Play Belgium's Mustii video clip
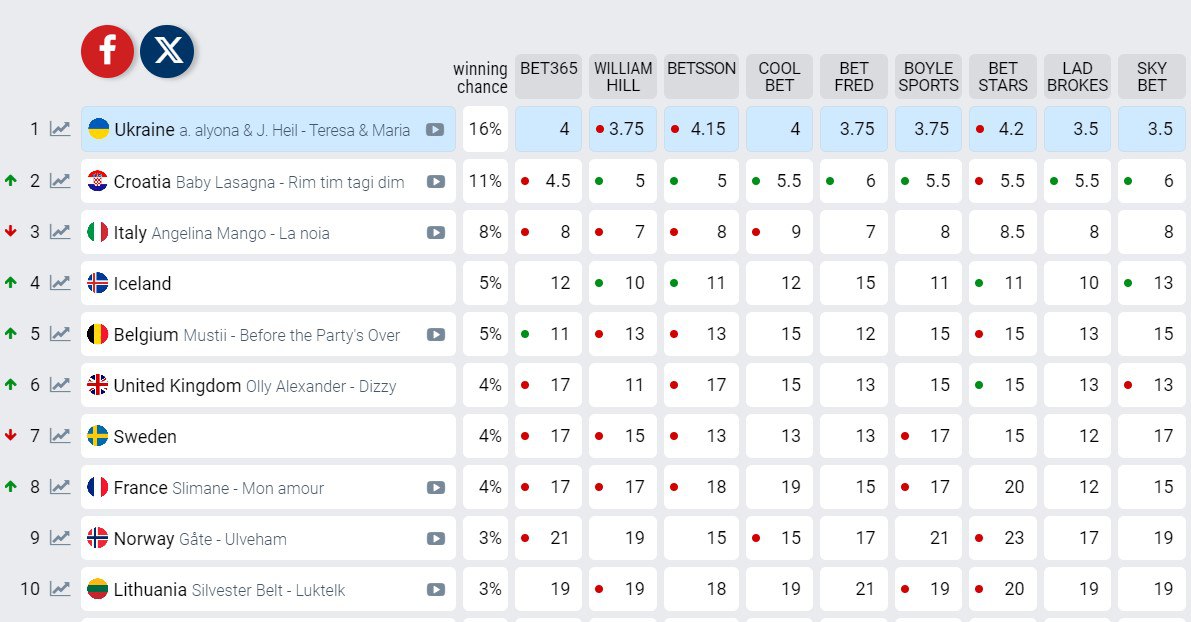 pyautogui.click(x=435, y=334)
